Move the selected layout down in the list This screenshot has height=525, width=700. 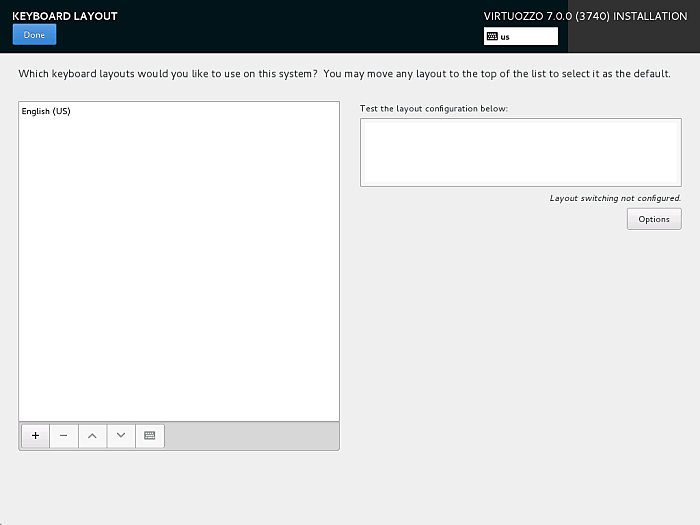click(121, 436)
